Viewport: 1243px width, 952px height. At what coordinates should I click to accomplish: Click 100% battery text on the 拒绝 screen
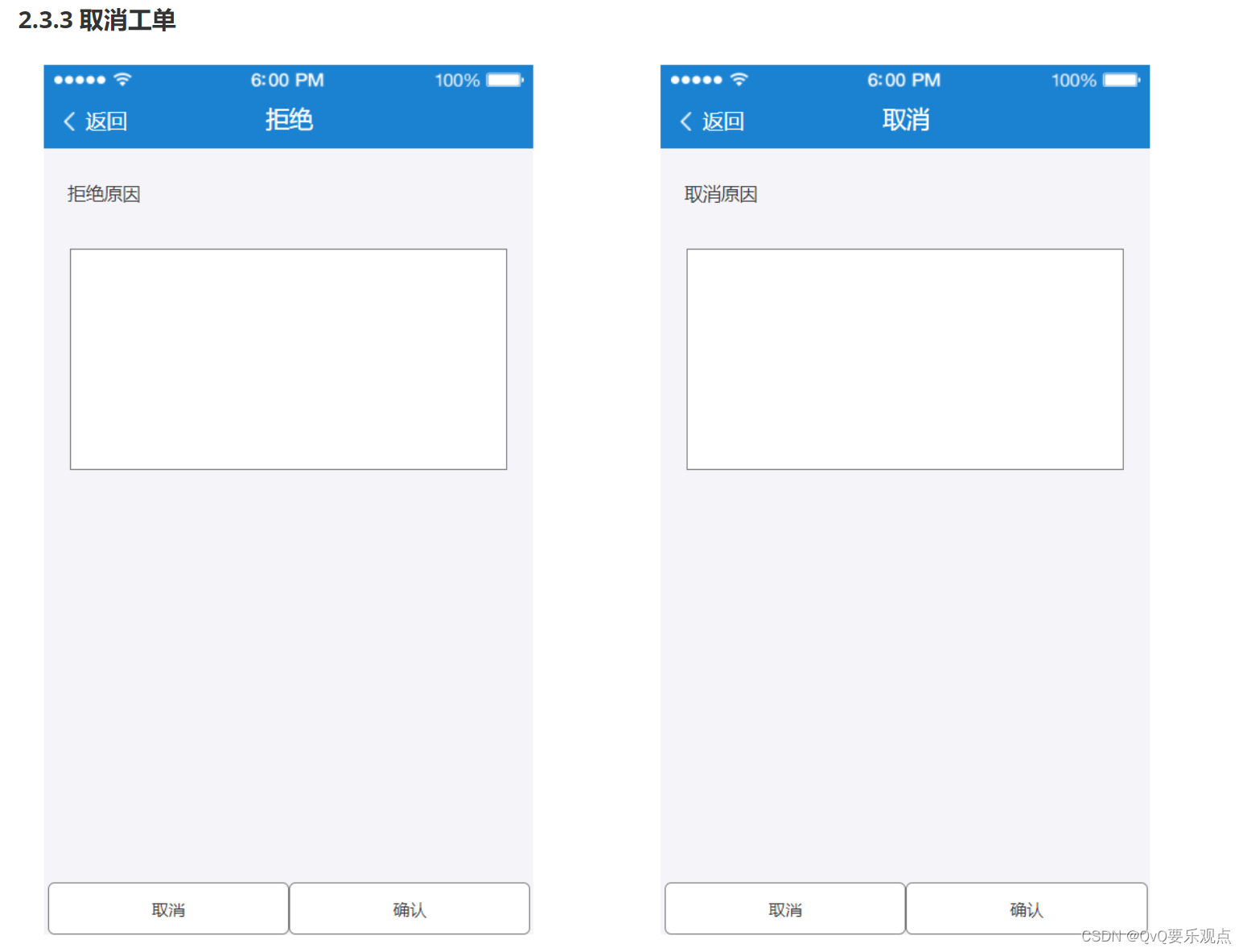457,80
